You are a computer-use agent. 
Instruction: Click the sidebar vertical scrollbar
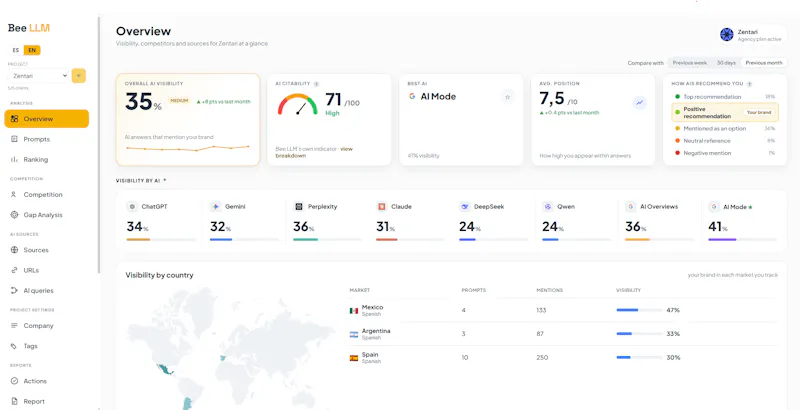[x=98, y=145]
